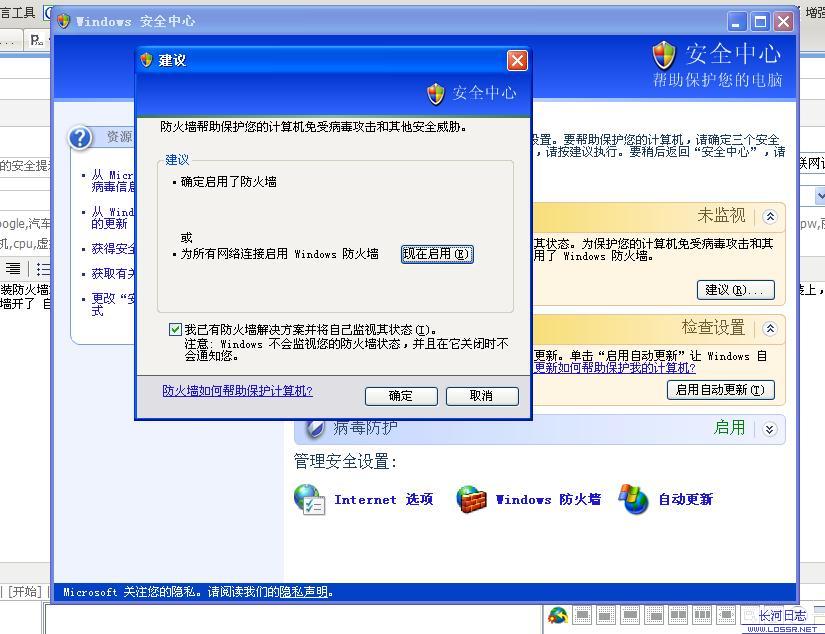Click the 未监视 status text
Screen dimensions: 825x634
click(x=721, y=215)
